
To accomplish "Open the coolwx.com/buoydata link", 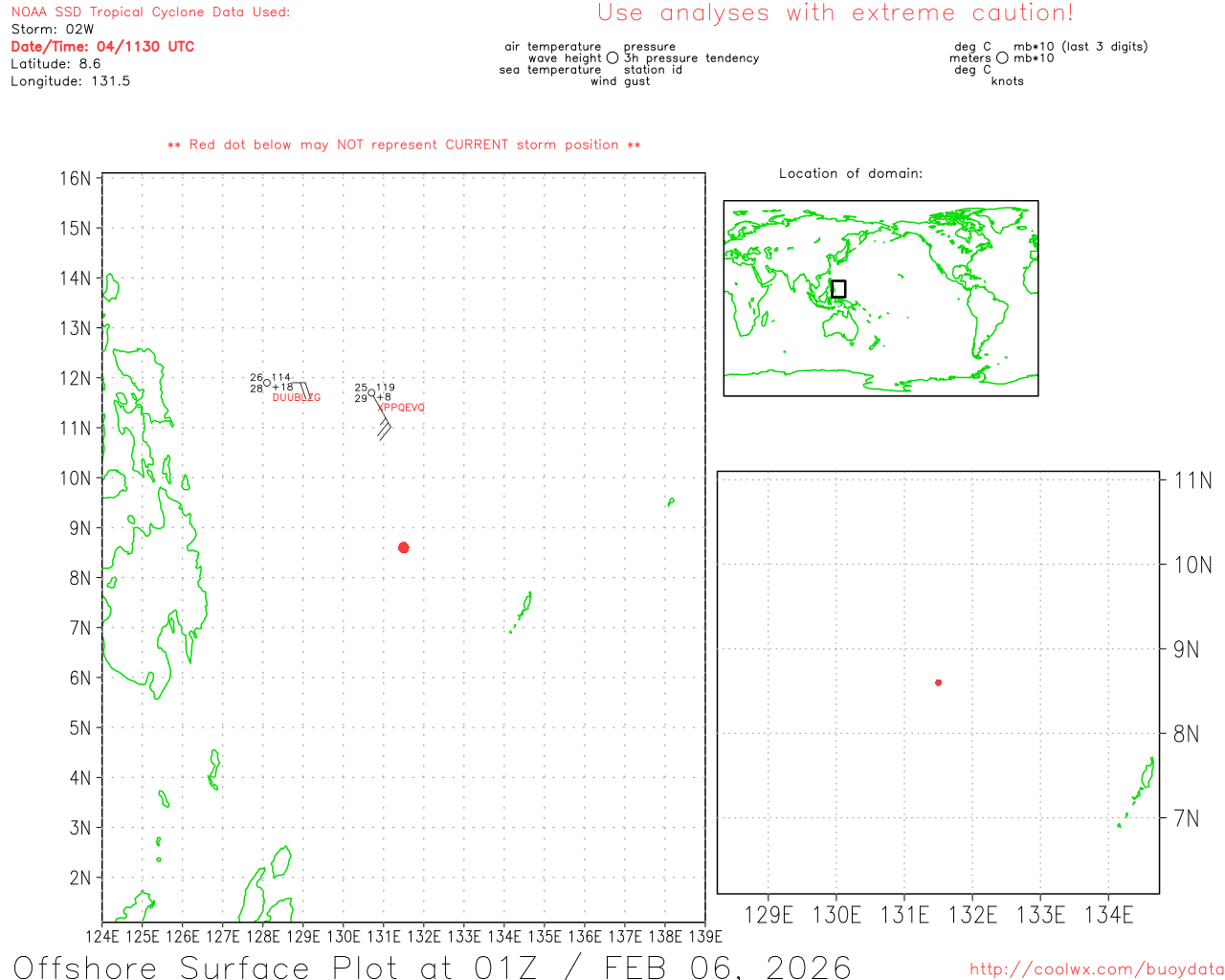I will pos(1096,969).
